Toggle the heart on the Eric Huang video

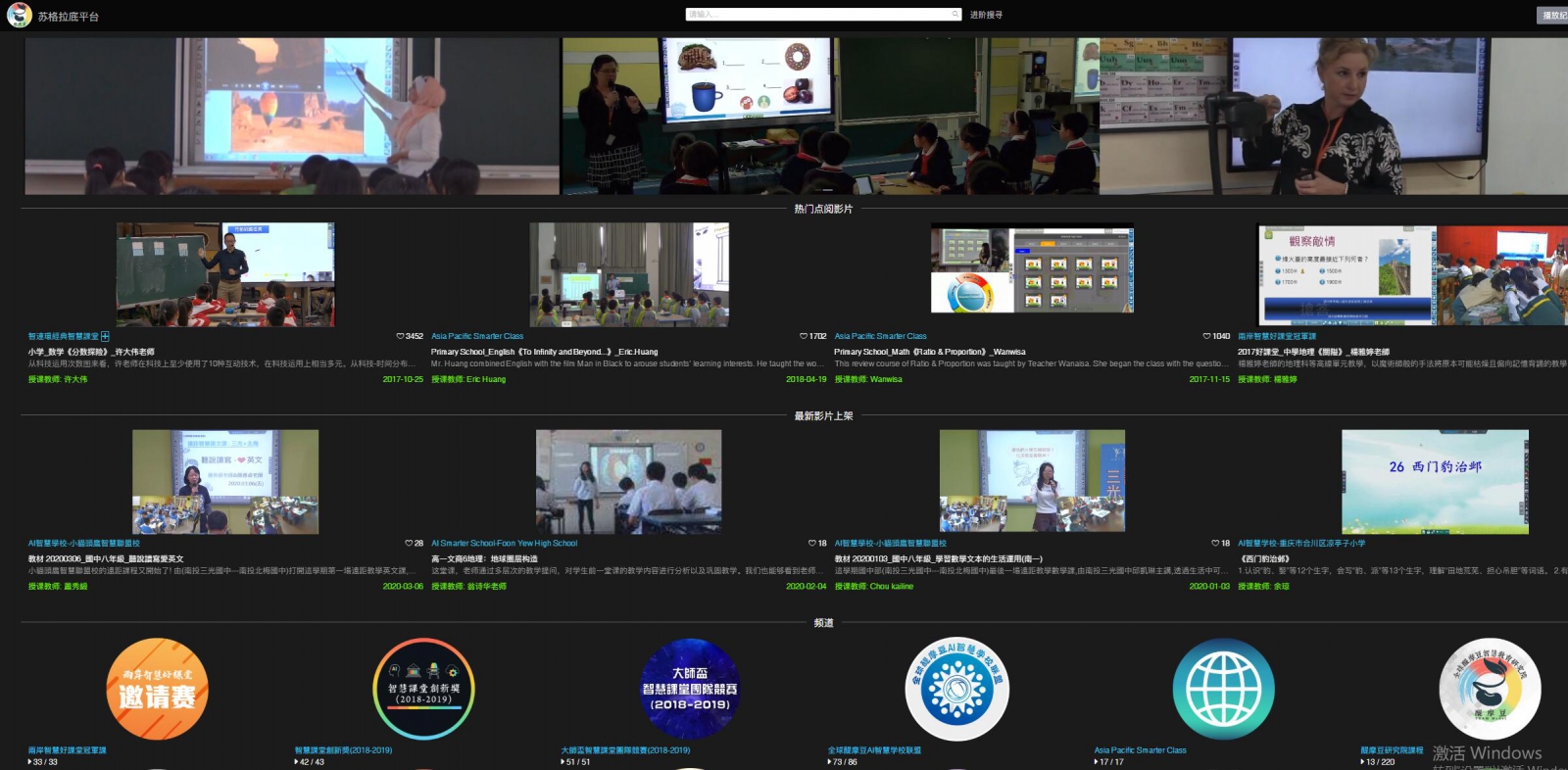[x=804, y=336]
